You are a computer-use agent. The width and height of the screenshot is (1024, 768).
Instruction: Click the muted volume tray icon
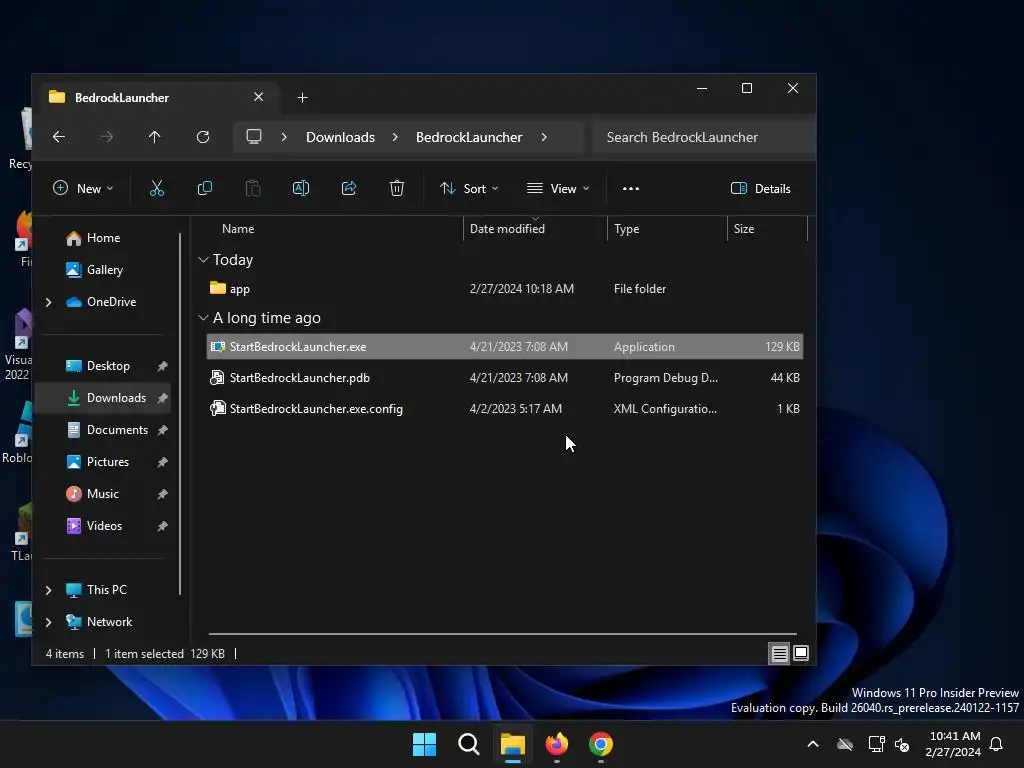(902, 744)
